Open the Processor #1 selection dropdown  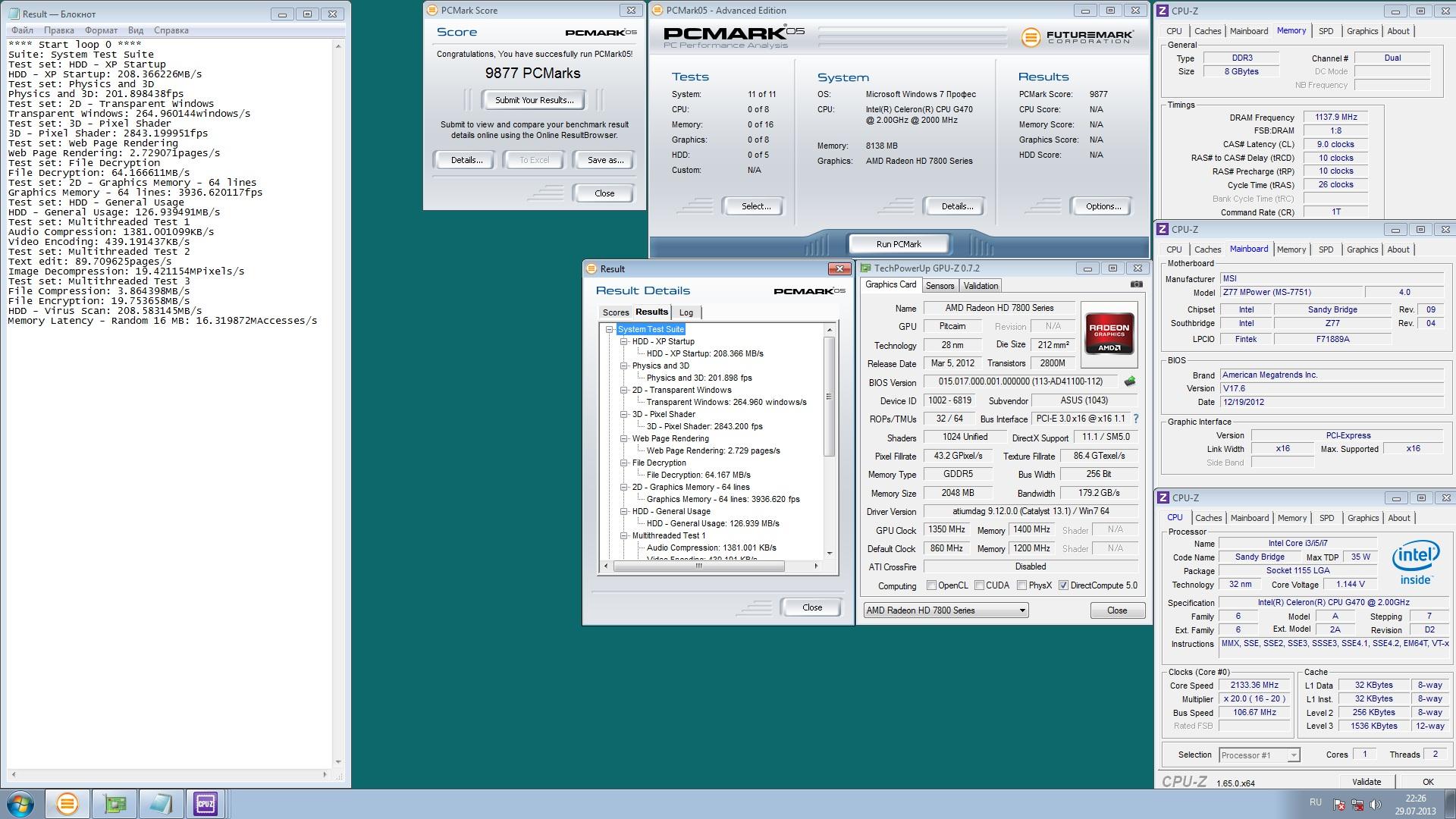tap(1259, 755)
